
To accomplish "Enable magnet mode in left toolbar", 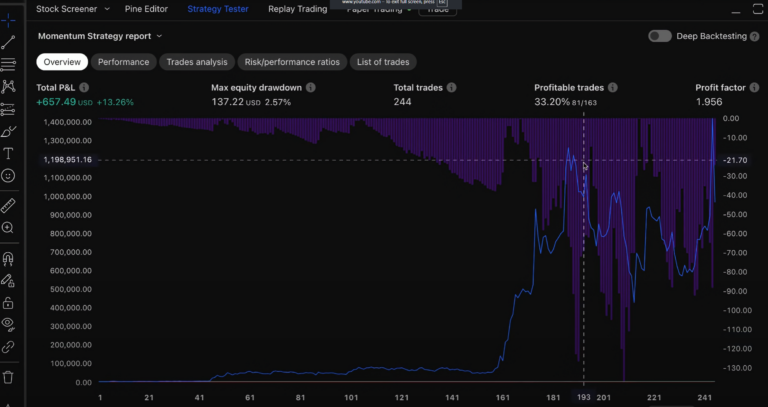I will (x=8, y=259).
